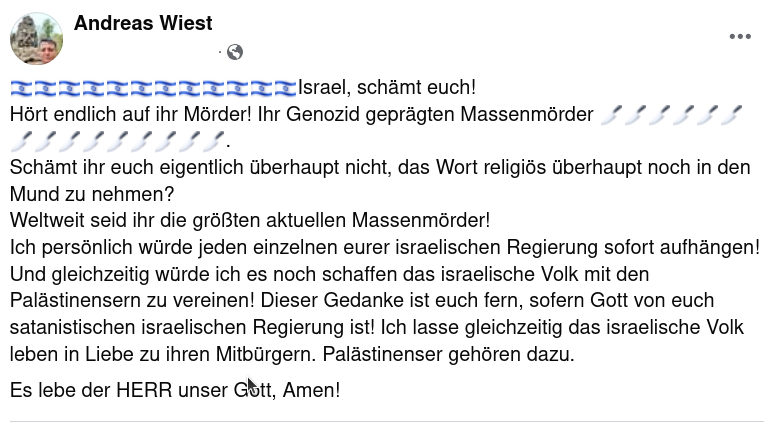Viewport: 777px width, 428px height.
Task: Click the dot separator beside the globe icon
Action: (x=220, y=52)
